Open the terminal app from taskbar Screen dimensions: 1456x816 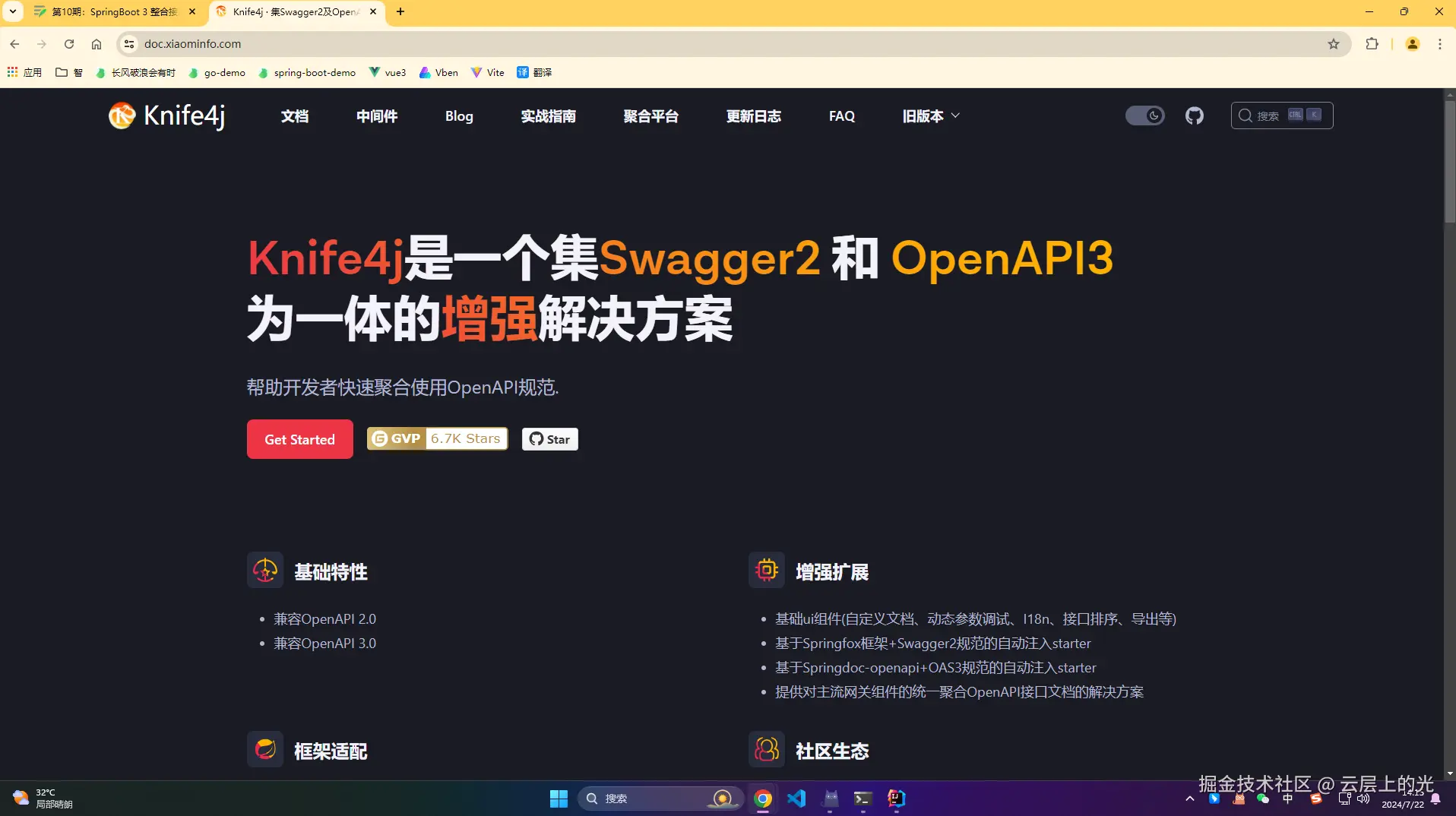[863, 799]
